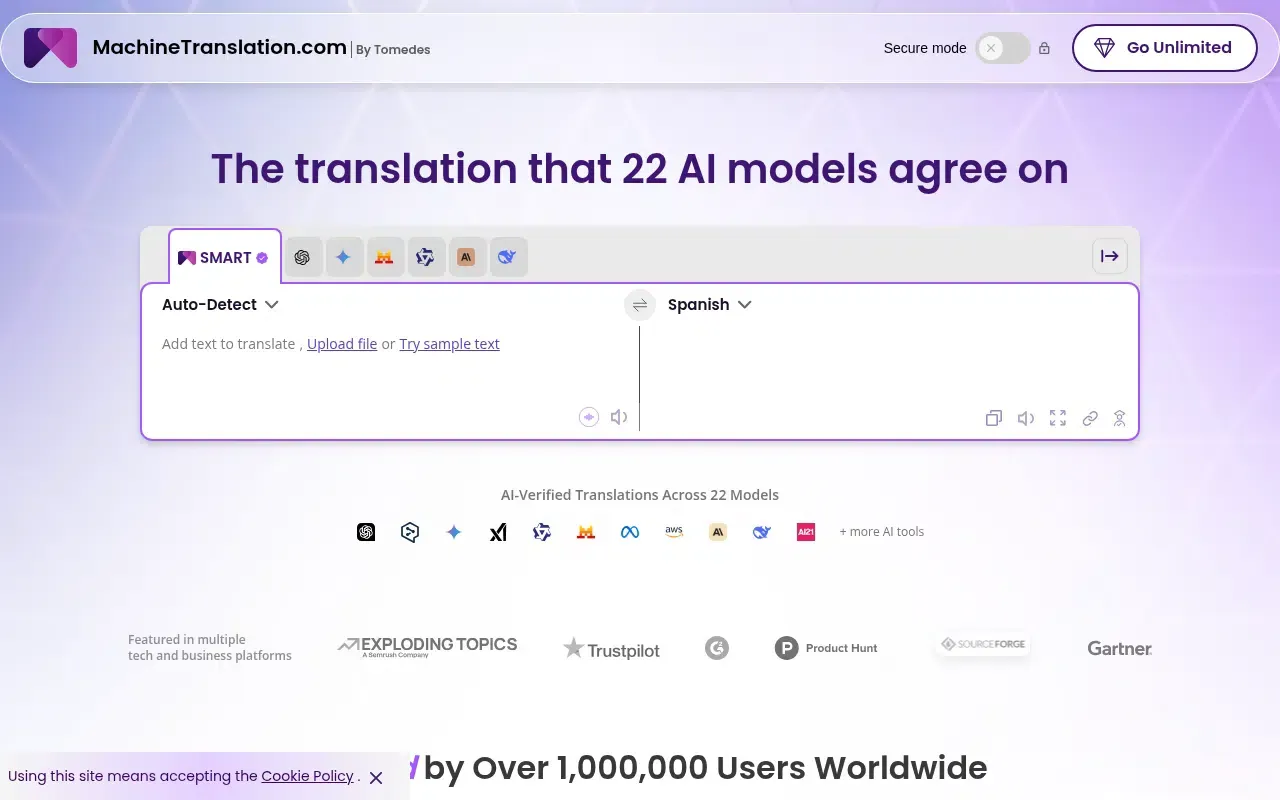Switch to the Anthropic Claude model tab

pos(466,257)
